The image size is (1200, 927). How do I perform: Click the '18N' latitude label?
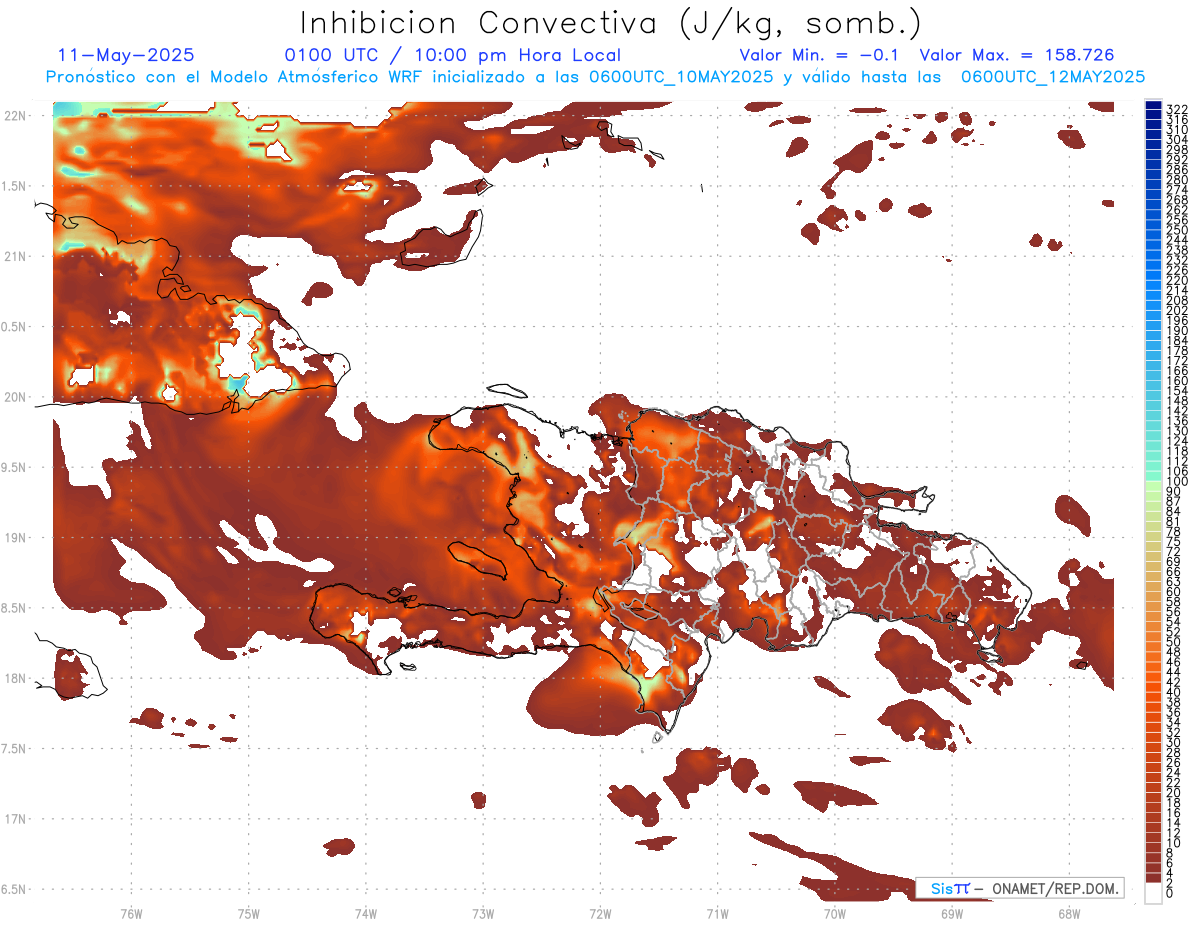click(x=17, y=678)
